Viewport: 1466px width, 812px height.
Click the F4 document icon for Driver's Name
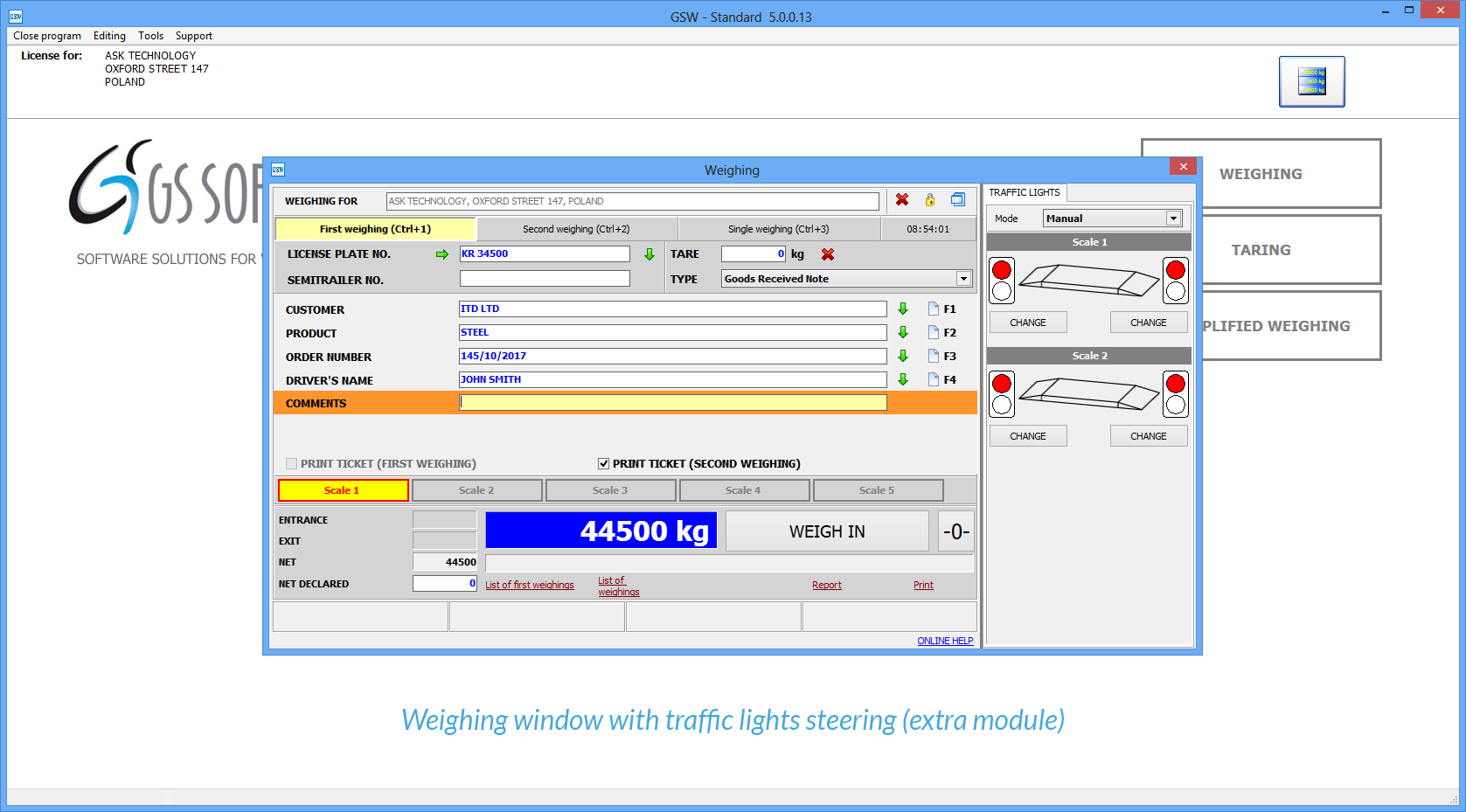[934, 379]
